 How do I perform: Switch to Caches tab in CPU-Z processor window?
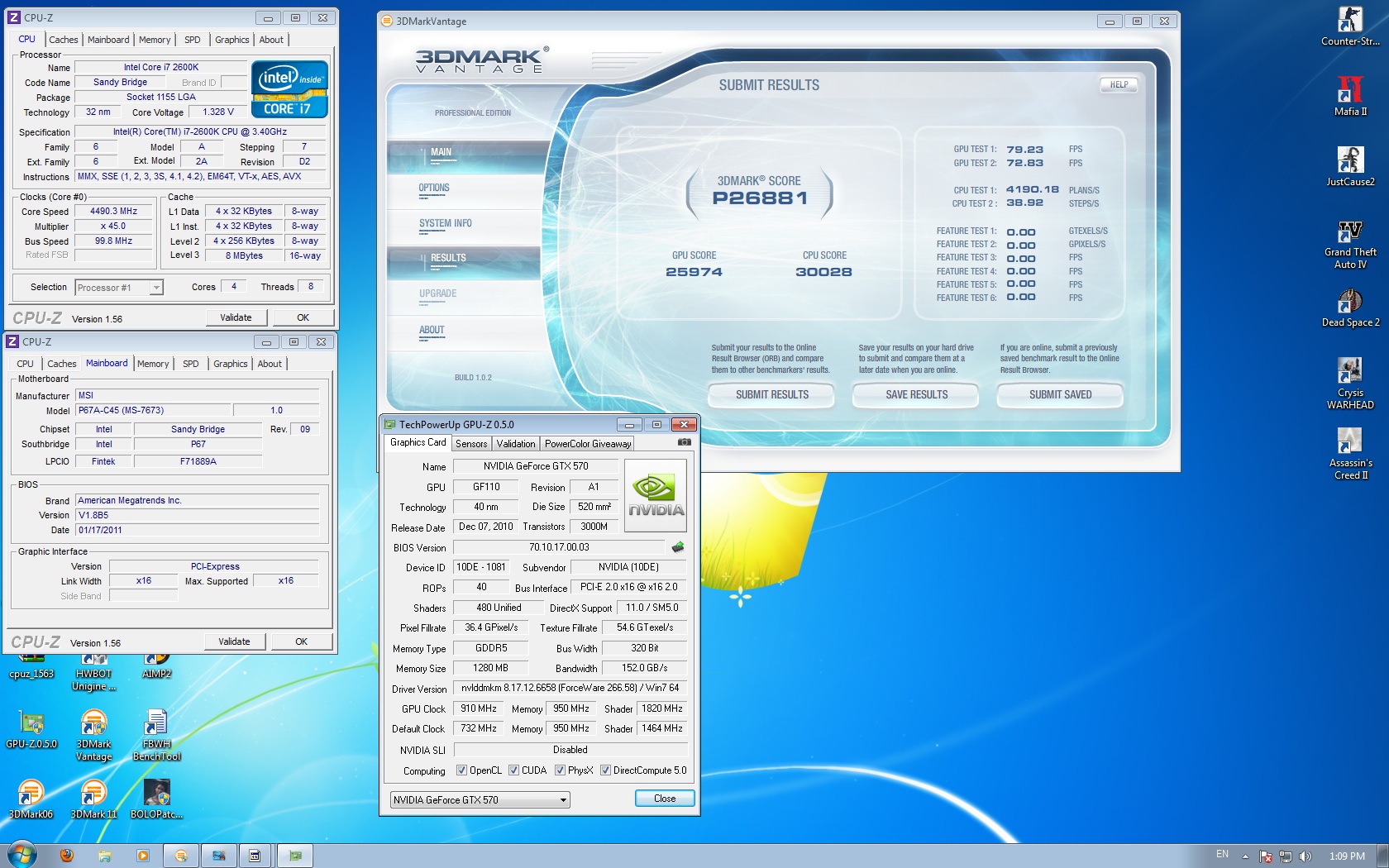point(63,40)
